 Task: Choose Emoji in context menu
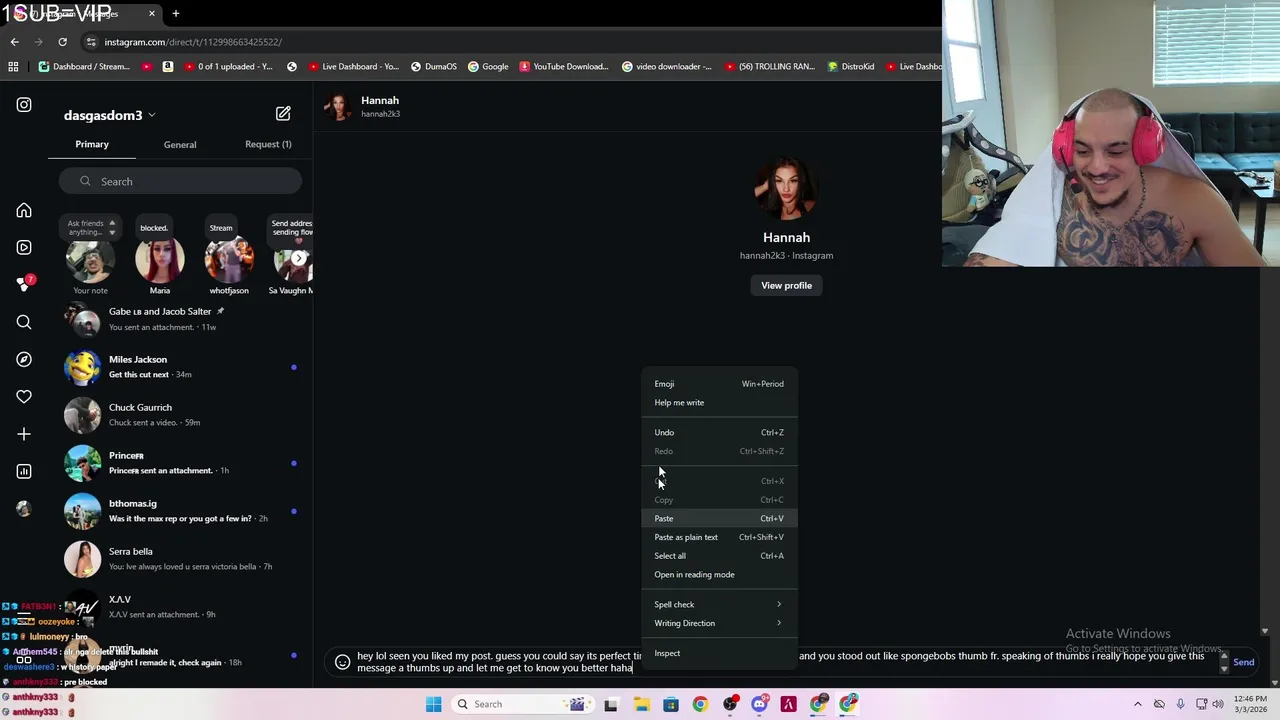(x=719, y=384)
